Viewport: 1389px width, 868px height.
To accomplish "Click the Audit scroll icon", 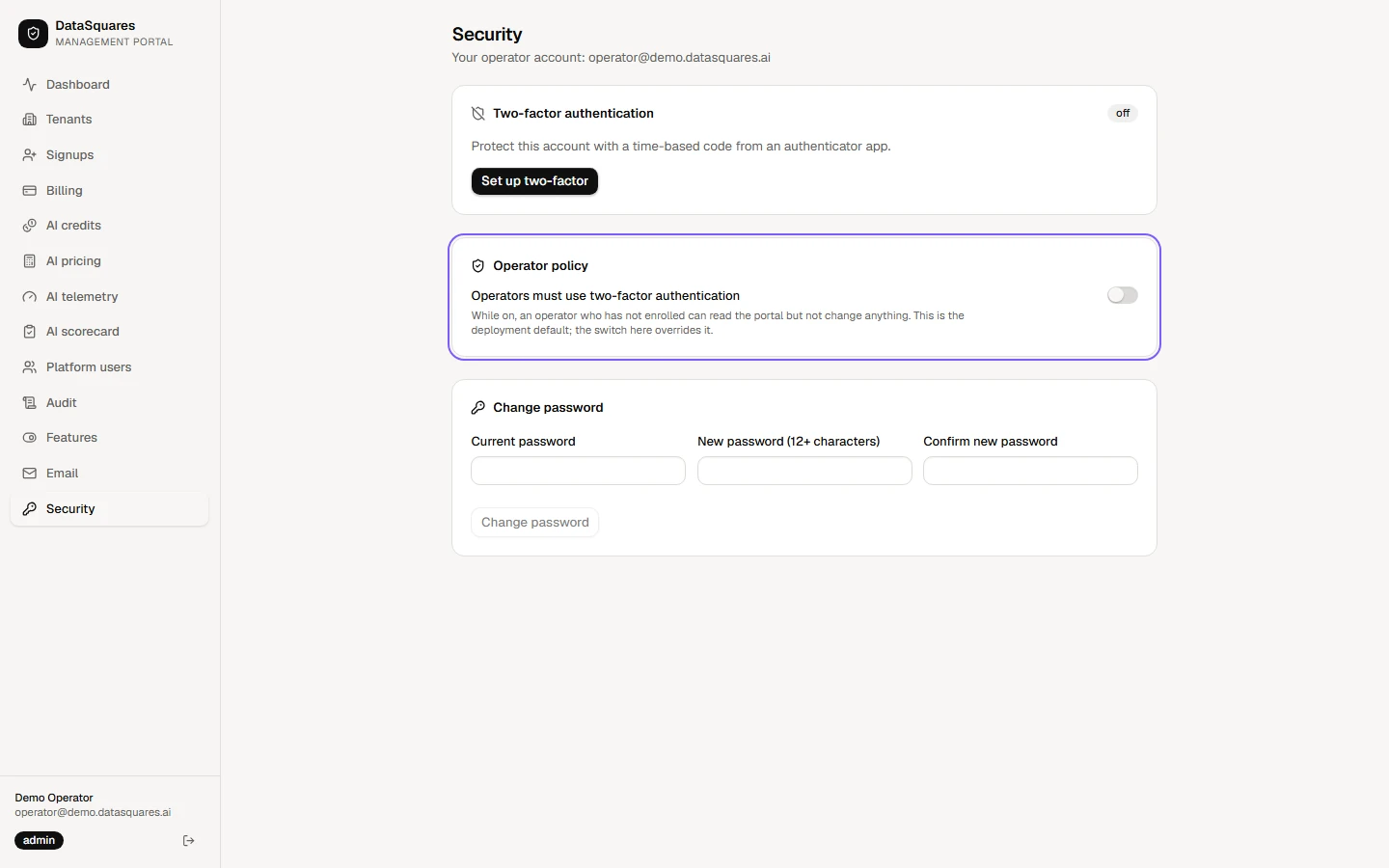I will coord(30,403).
